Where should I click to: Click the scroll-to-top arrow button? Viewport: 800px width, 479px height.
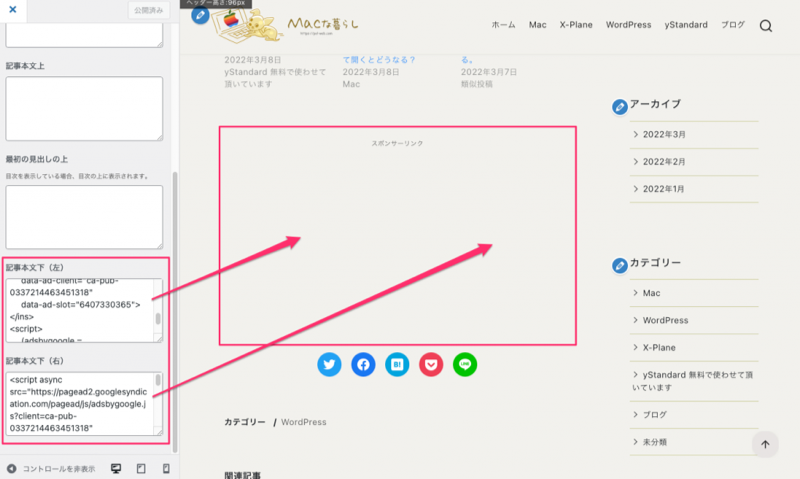click(765, 444)
